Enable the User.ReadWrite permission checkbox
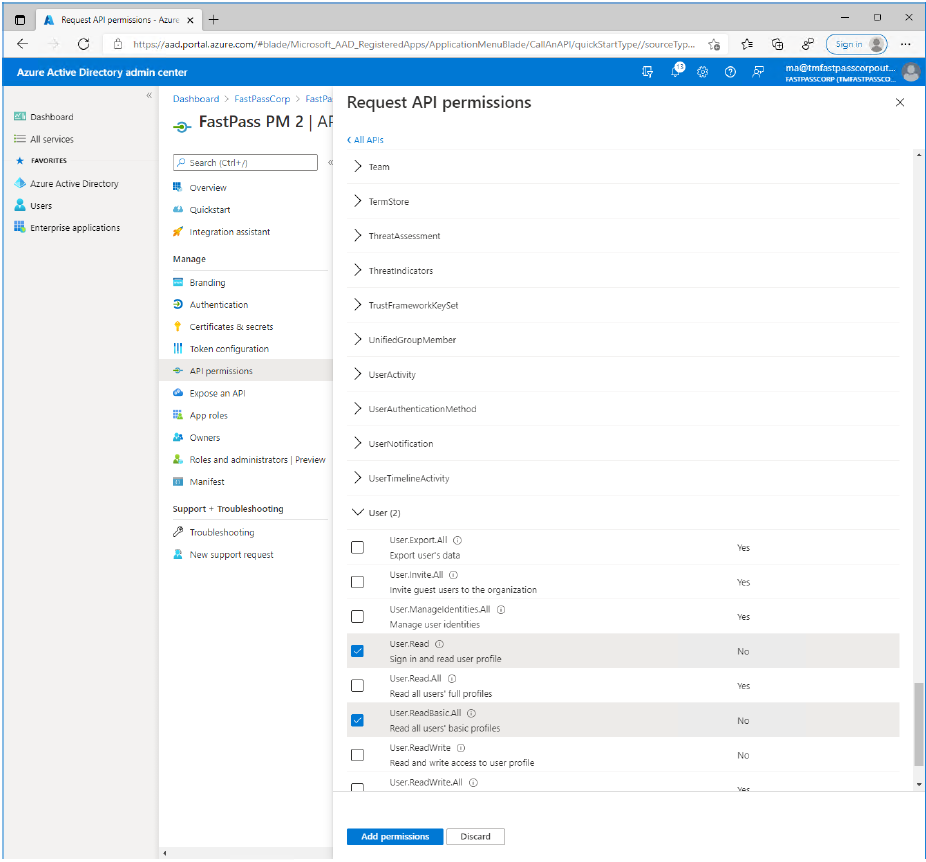The width and height of the screenshot is (926, 862). point(357,755)
